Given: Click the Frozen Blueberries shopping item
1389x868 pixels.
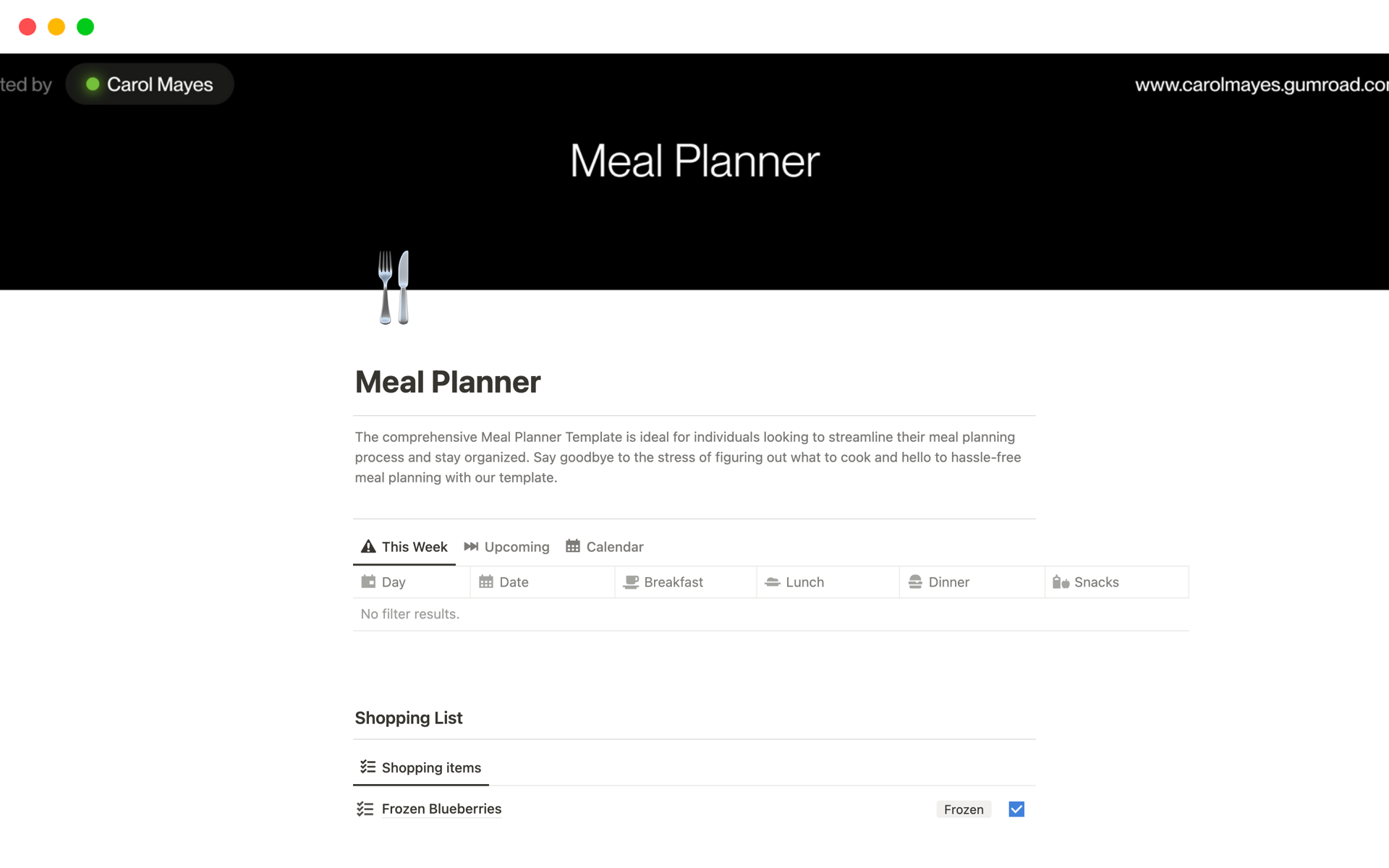Looking at the screenshot, I should coord(441,808).
